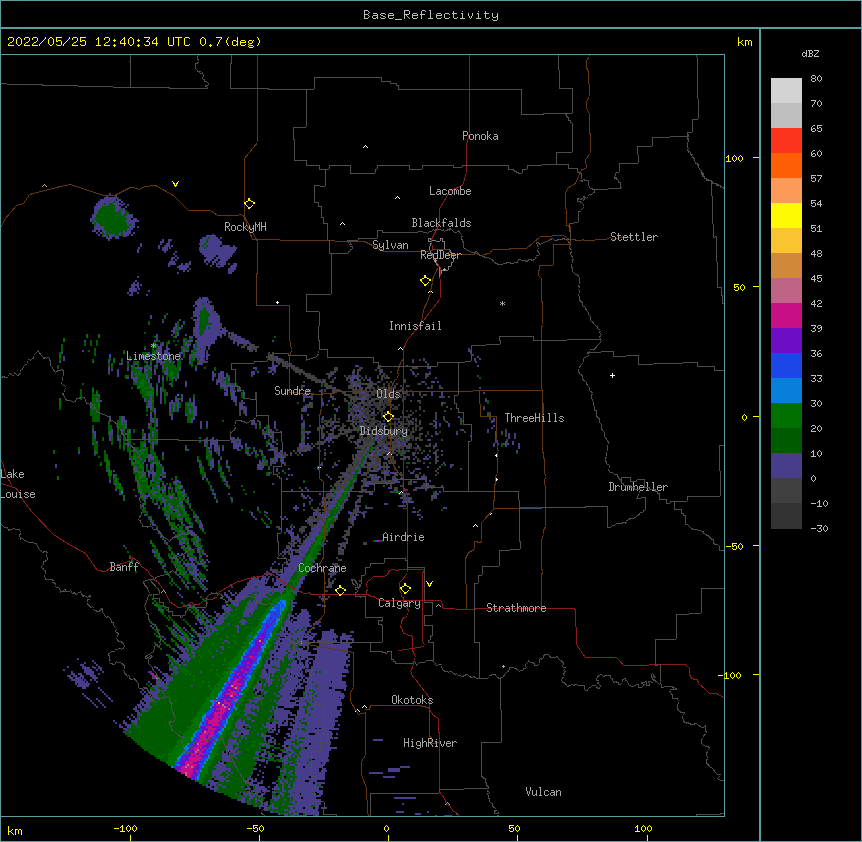Select the yellow 54 dBZ color swatch
Image resolution: width=862 pixels, height=842 pixels.
(x=786, y=215)
